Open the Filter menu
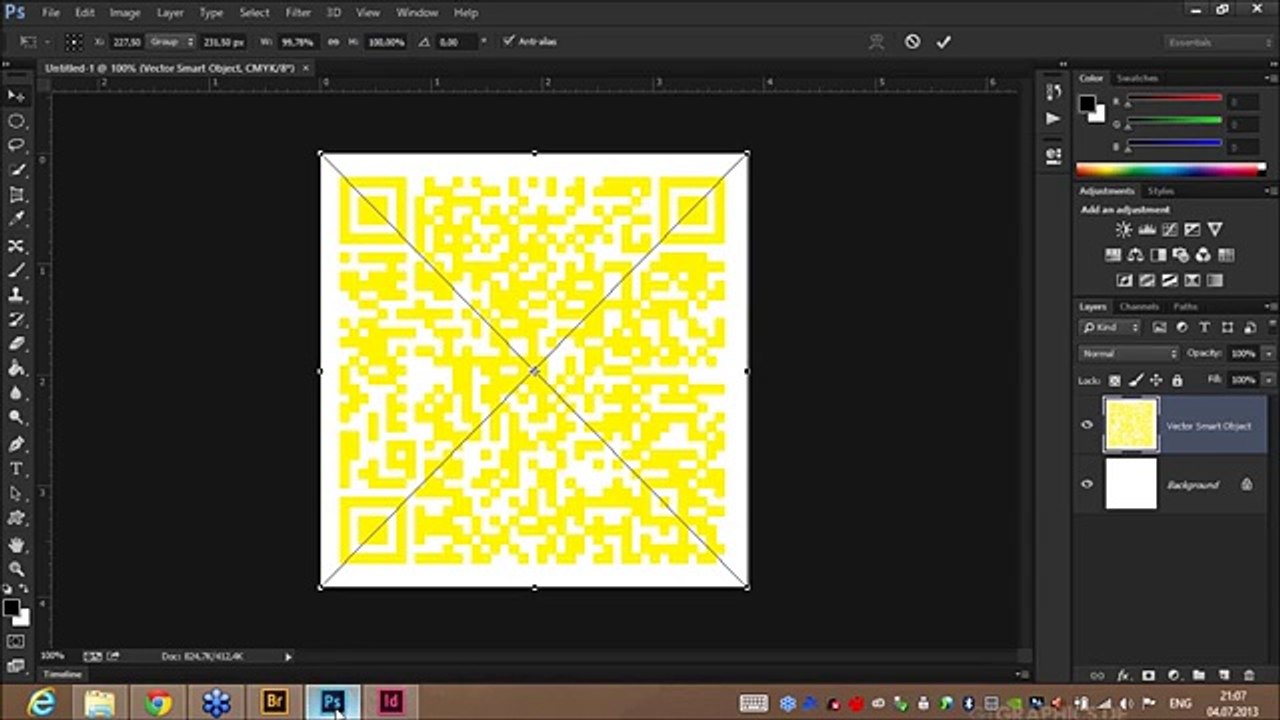The width and height of the screenshot is (1280, 720). click(298, 12)
